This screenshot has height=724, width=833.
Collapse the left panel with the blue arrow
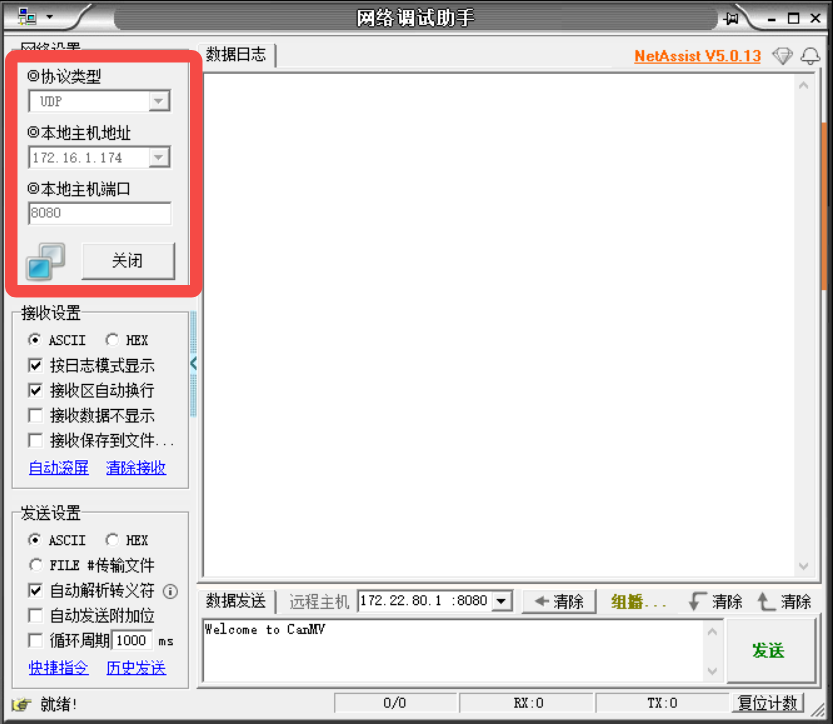point(193,364)
